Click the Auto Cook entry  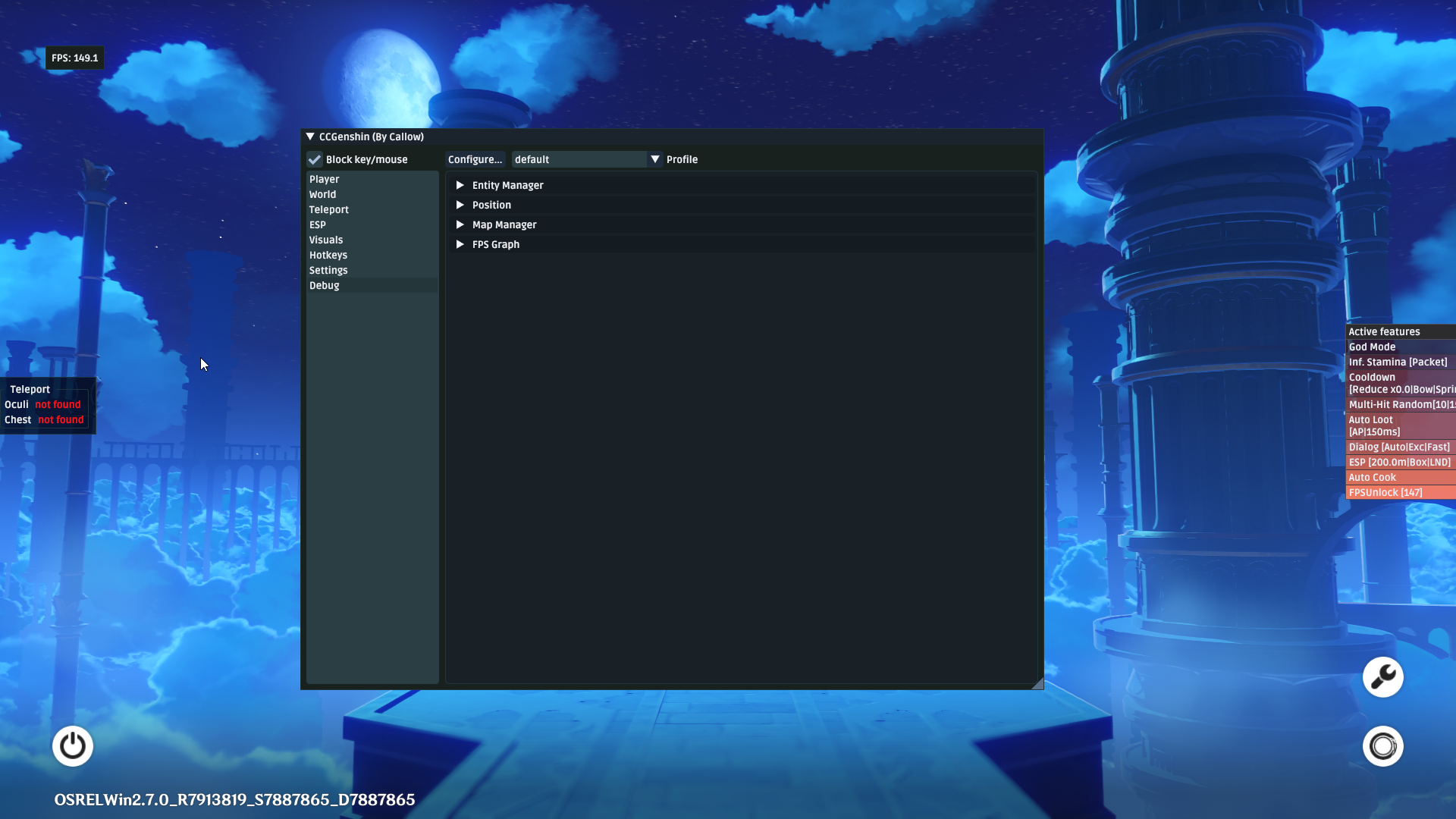pos(1401,477)
